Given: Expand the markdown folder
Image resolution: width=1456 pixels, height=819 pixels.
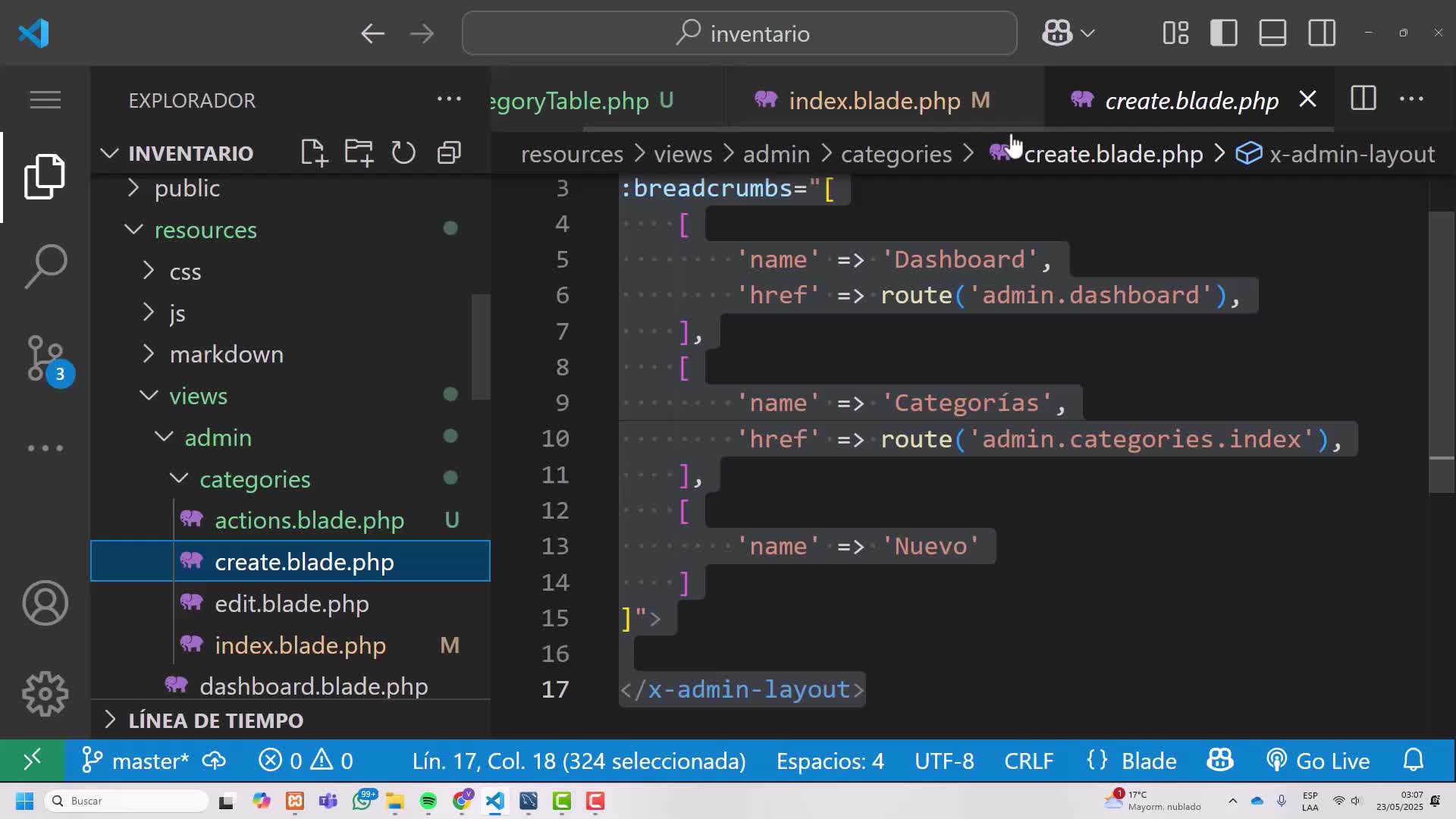Looking at the screenshot, I should (x=226, y=354).
